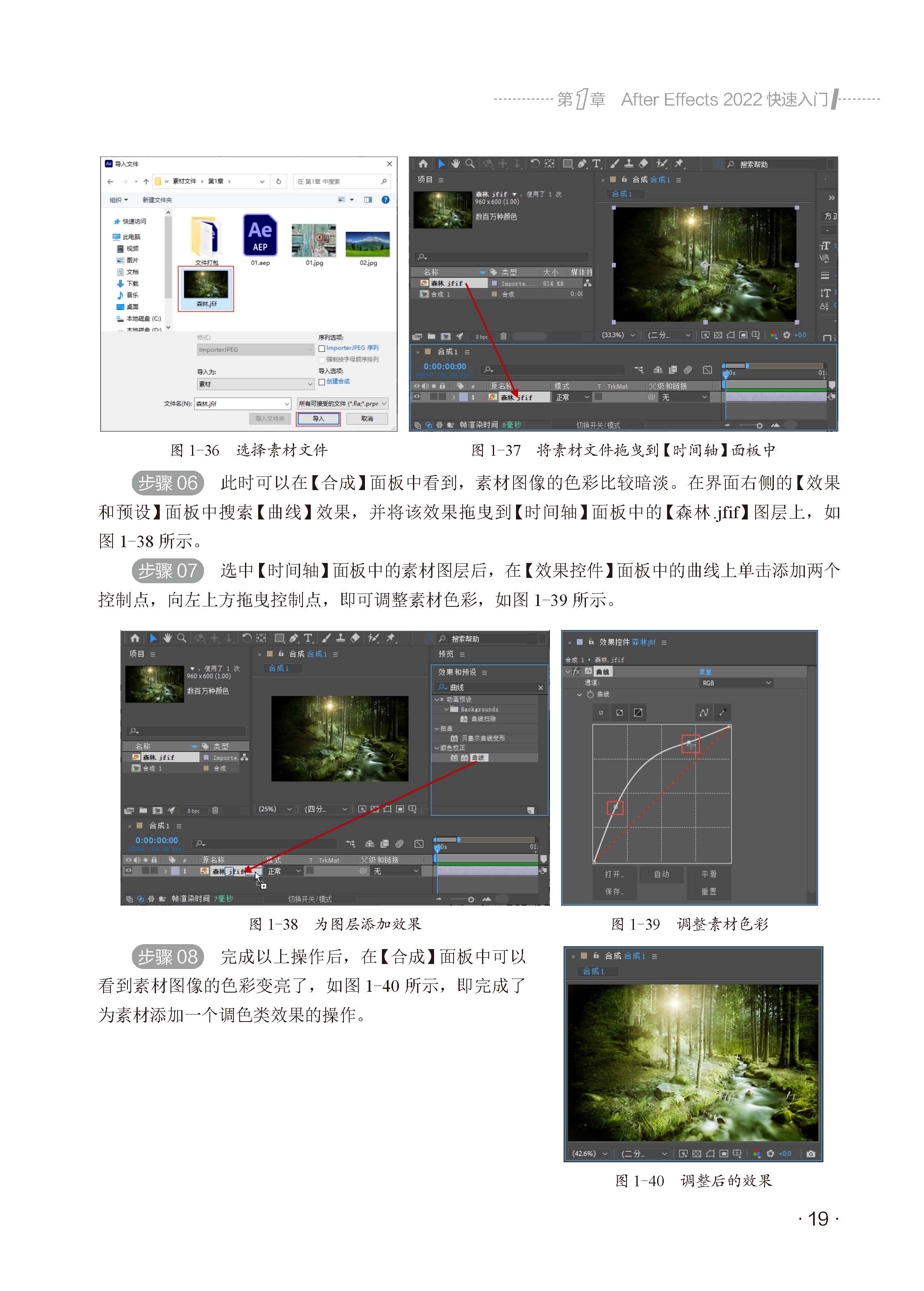This screenshot has width=924, height=1291.
Task: Toggle the fx switch for 曲线 effect
Action: point(576,671)
